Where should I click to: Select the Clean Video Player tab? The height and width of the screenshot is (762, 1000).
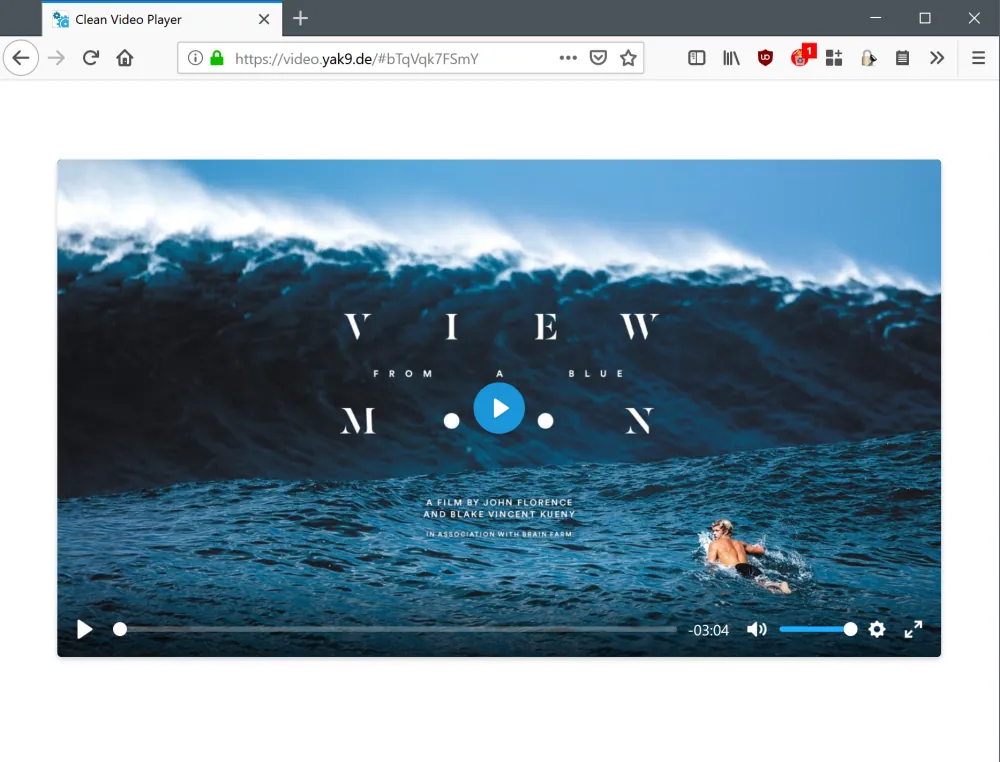click(162, 19)
